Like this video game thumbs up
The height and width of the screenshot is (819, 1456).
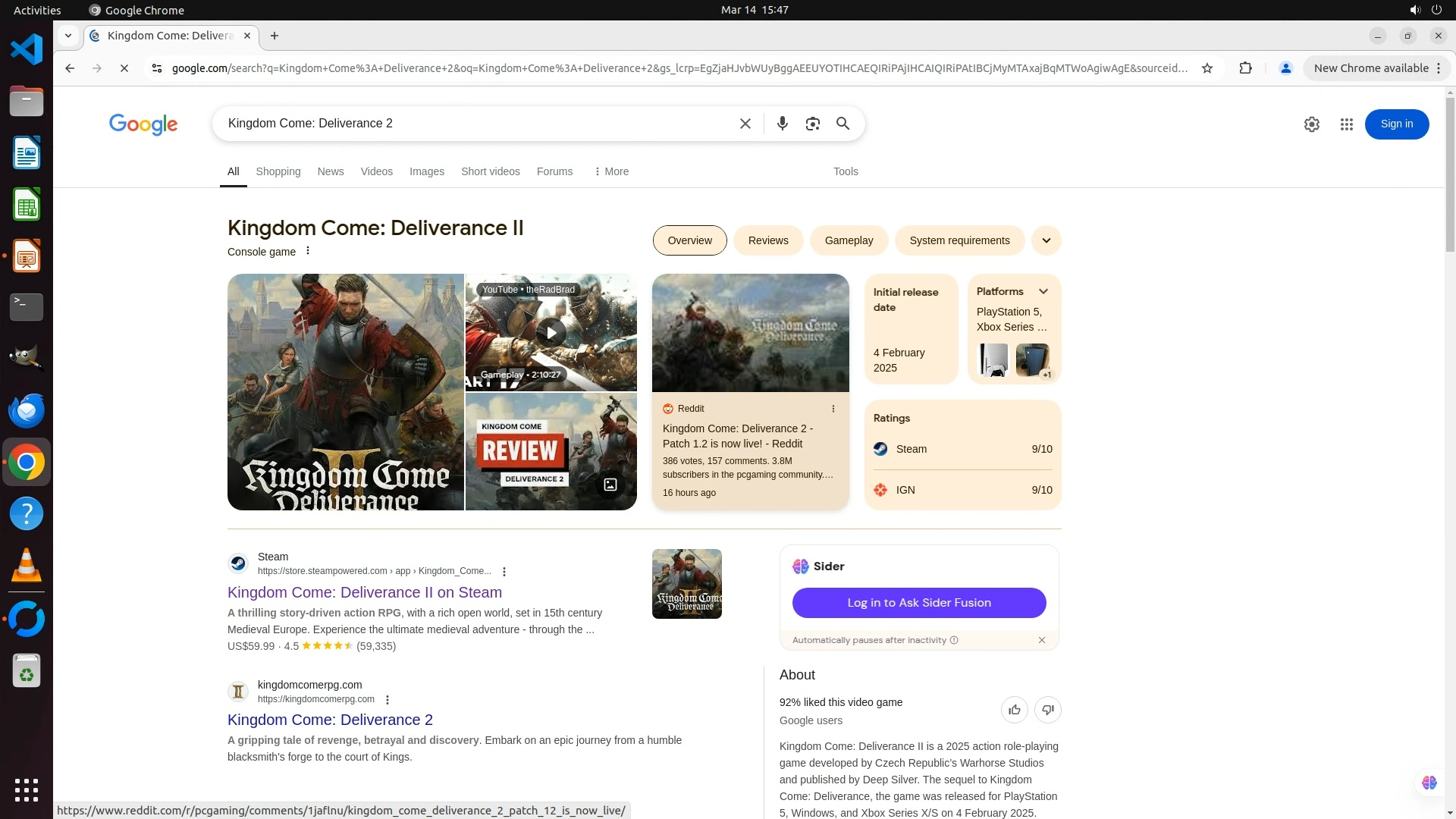point(1014,710)
